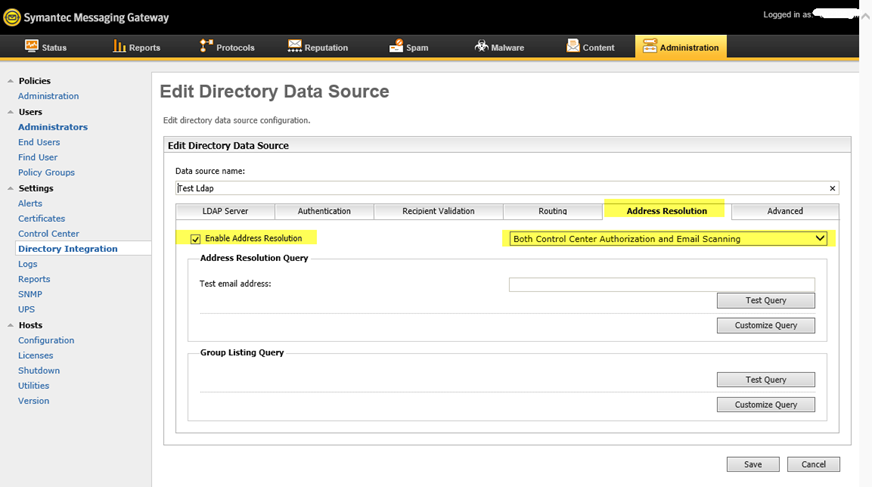The width and height of the screenshot is (872, 487).
Task: Open the sidebar Reports settings link
Action: [34, 279]
